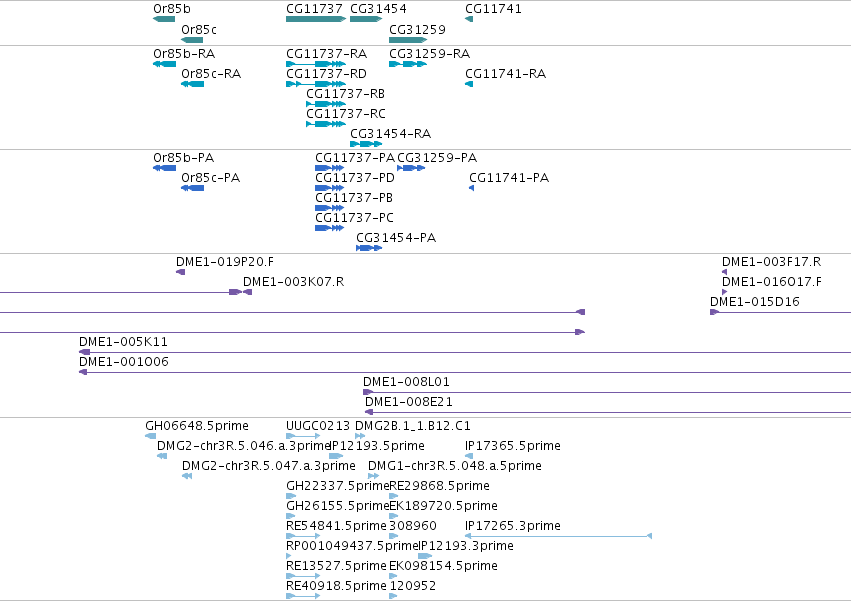Select the DME1-003K07.R clone end glyph
The width and height of the screenshot is (851, 601).
pos(247,293)
